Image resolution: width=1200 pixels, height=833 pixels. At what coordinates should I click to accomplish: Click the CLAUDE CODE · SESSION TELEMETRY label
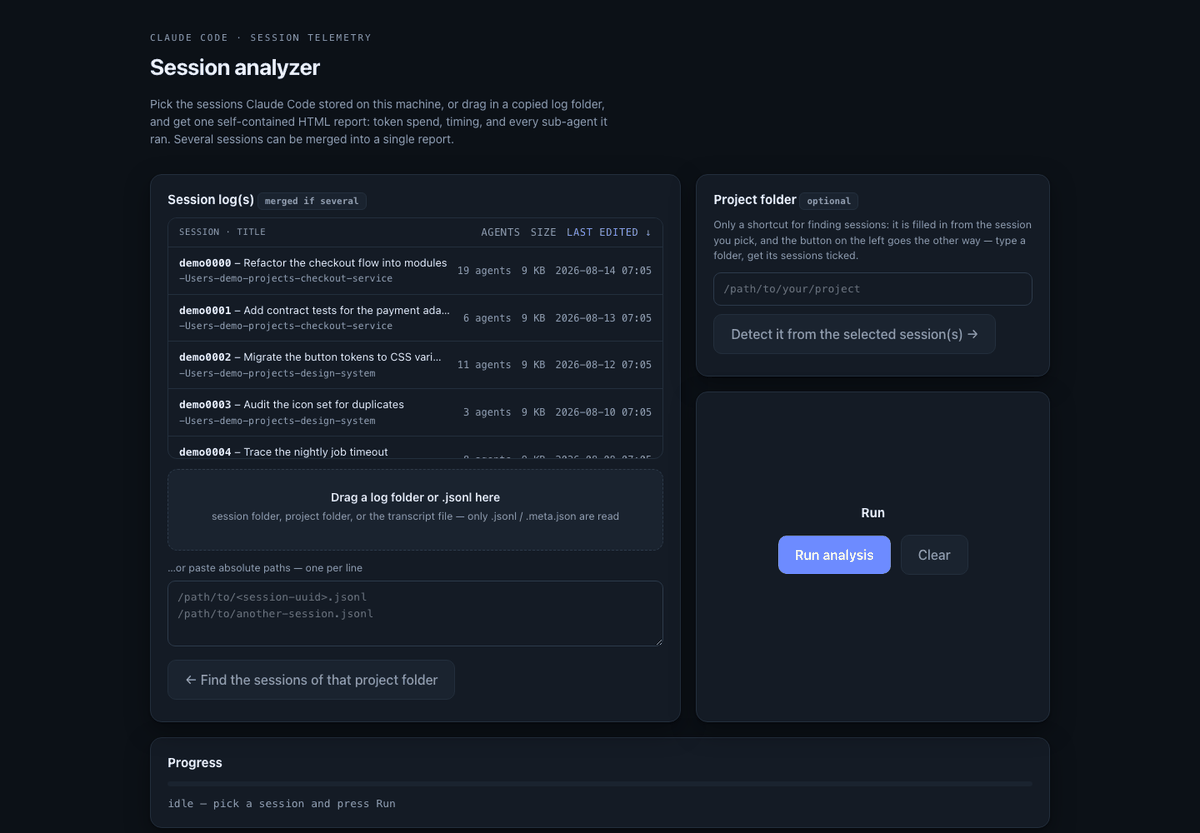[x=260, y=38]
